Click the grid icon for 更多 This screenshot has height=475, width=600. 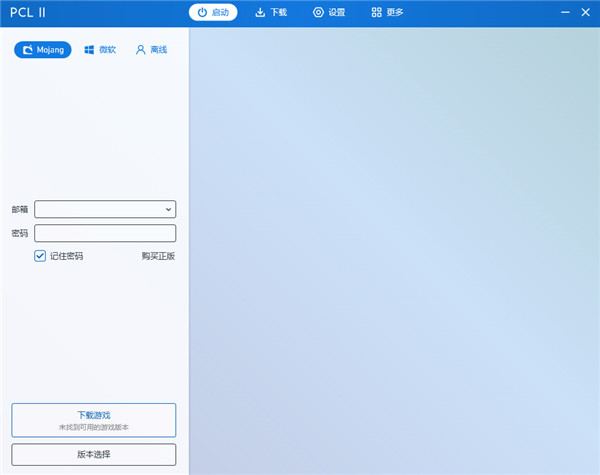pos(376,13)
